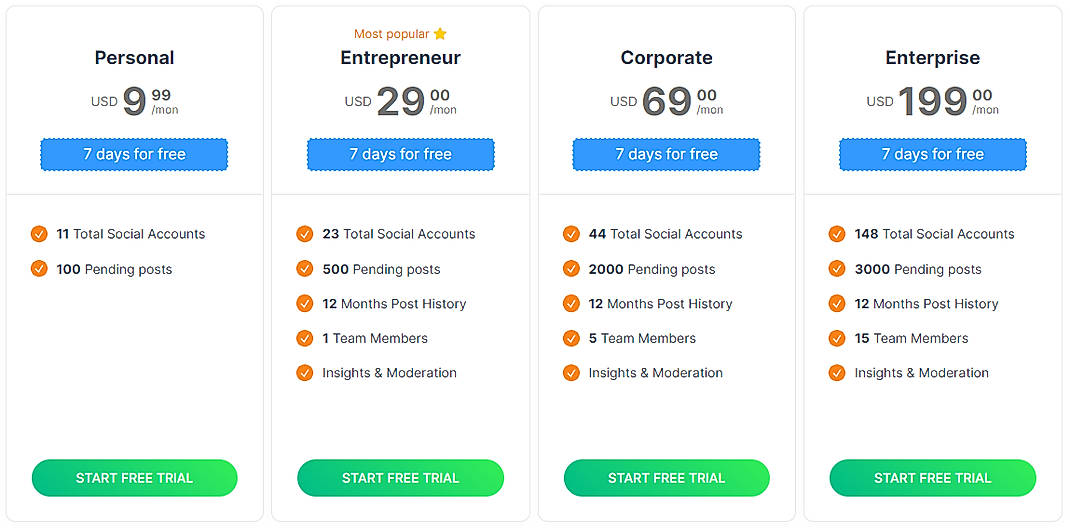This screenshot has height=530, width=1070.
Task: Click checkmark icon beside 5 Team Members
Action: point(571,338)
